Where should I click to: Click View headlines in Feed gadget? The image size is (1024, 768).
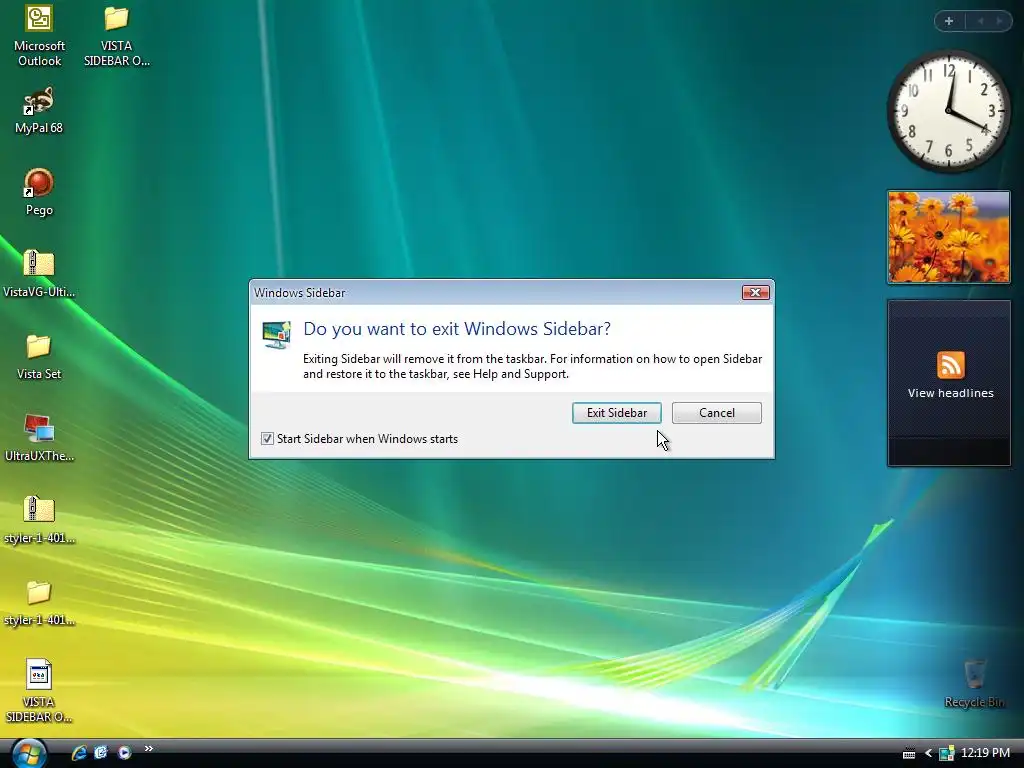(950, 393)
